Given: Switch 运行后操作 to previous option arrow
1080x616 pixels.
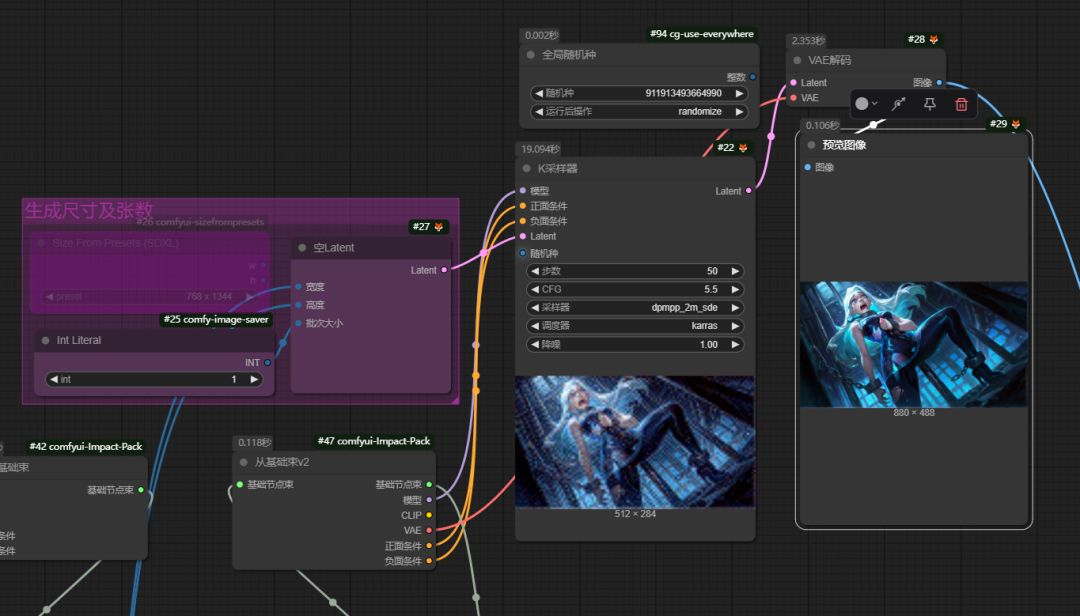Looking at the screenshot, I should coord(539,111).
